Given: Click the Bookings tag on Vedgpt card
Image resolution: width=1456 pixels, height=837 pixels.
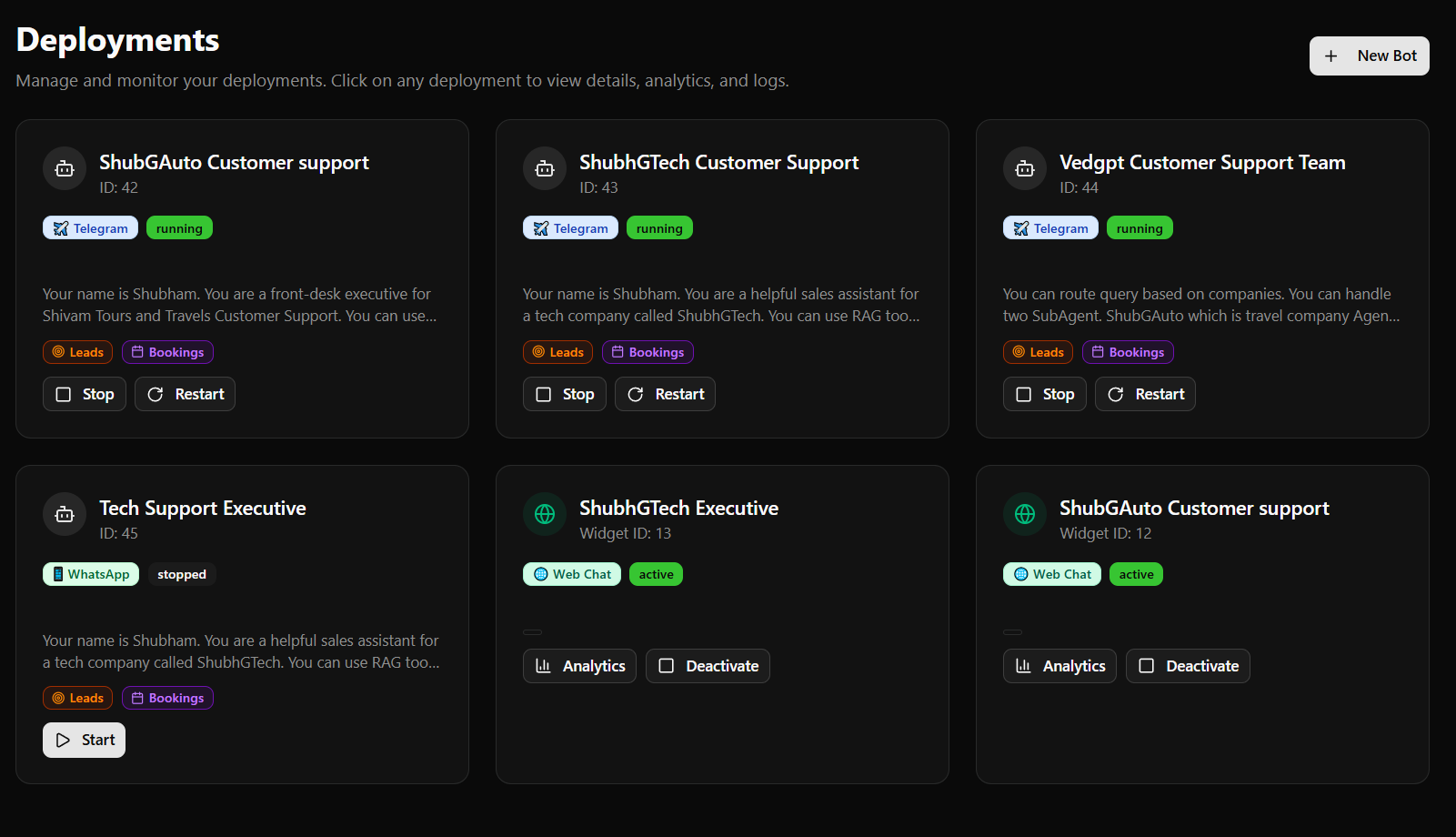Looking at the screenshot, I should click(1128, 352).
